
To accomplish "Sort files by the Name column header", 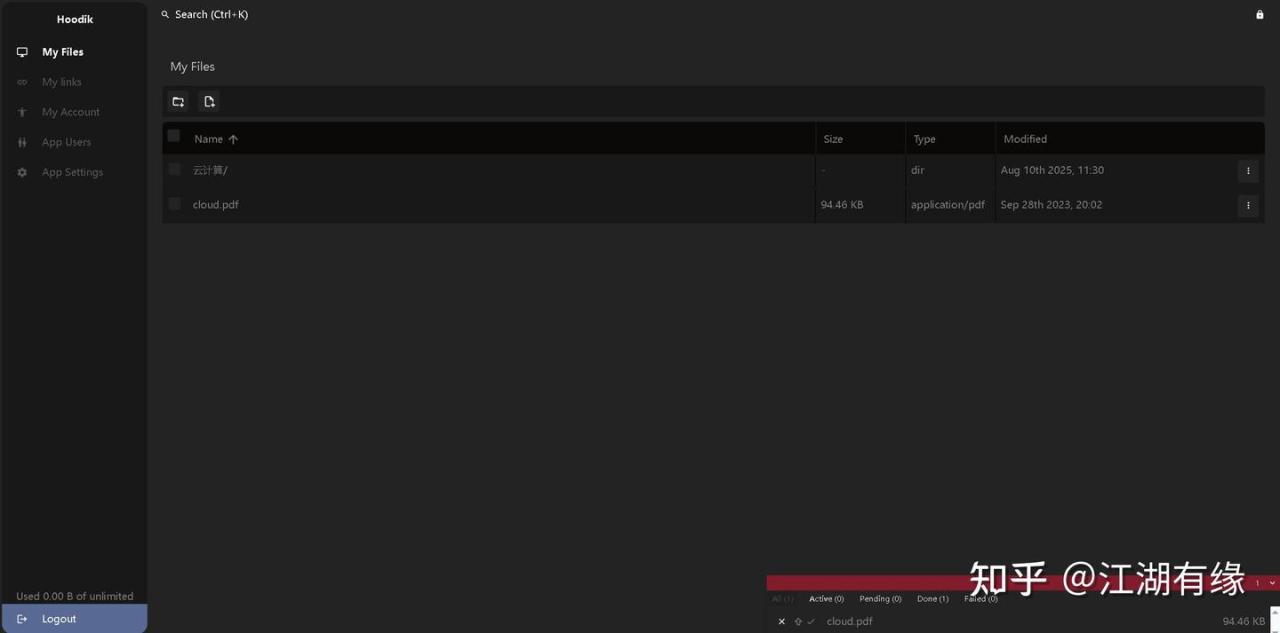I will point(209,139).
